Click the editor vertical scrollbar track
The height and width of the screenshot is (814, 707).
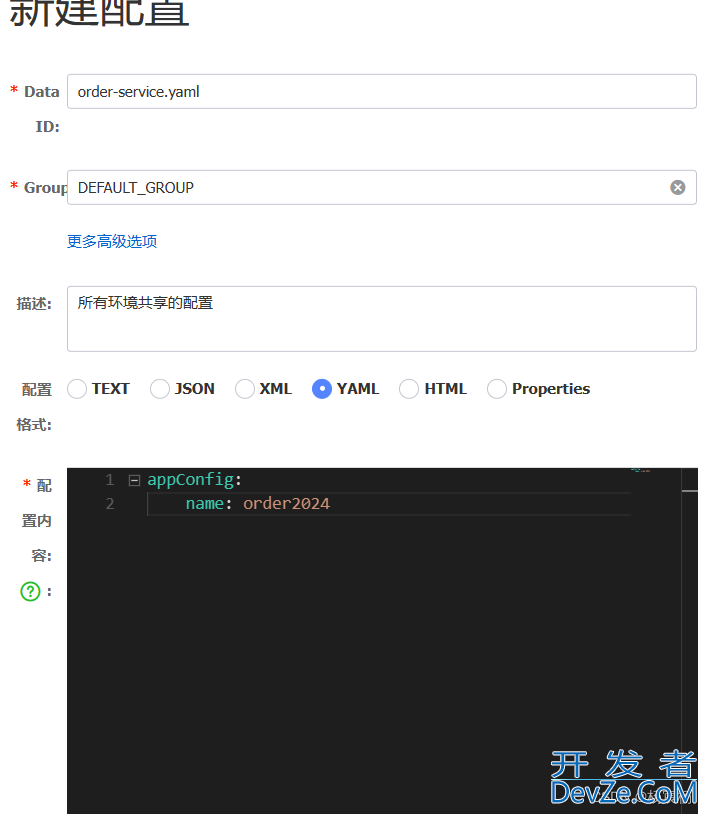[x=690, y=641]
